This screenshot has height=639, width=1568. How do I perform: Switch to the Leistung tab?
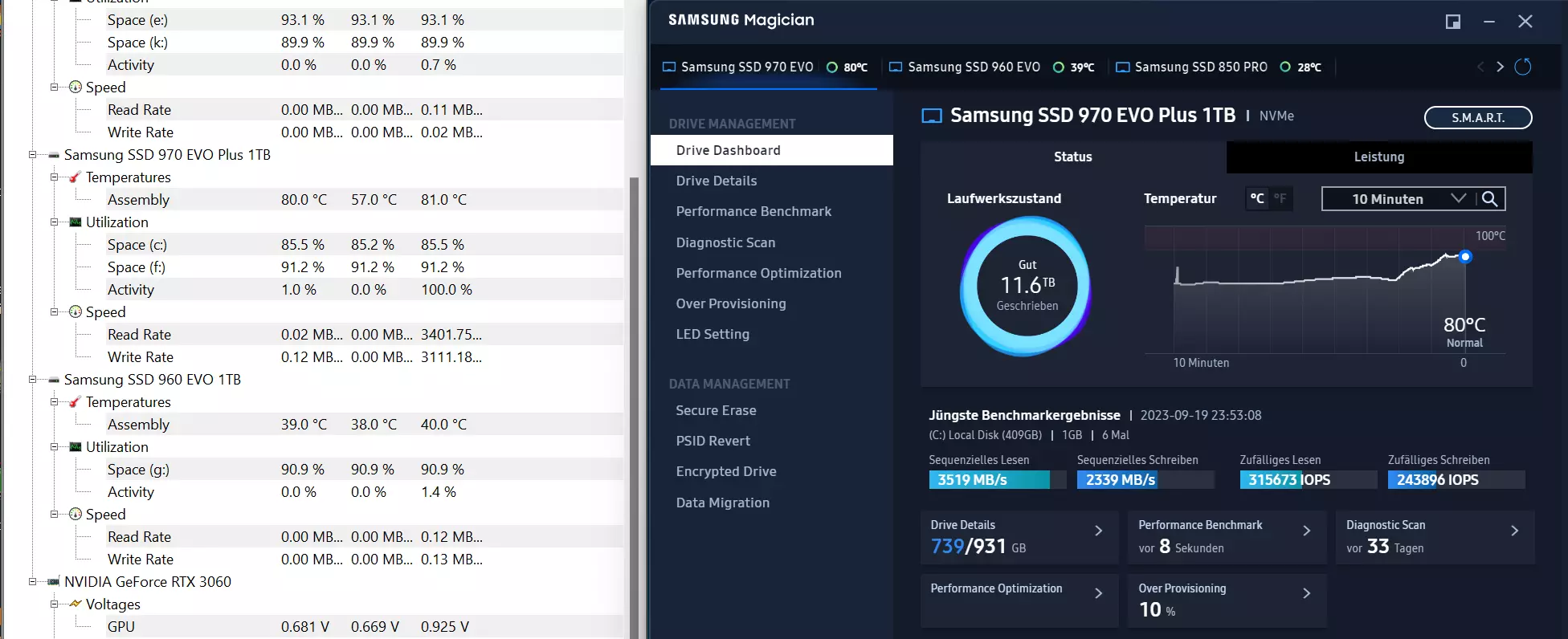[1379, 157]
